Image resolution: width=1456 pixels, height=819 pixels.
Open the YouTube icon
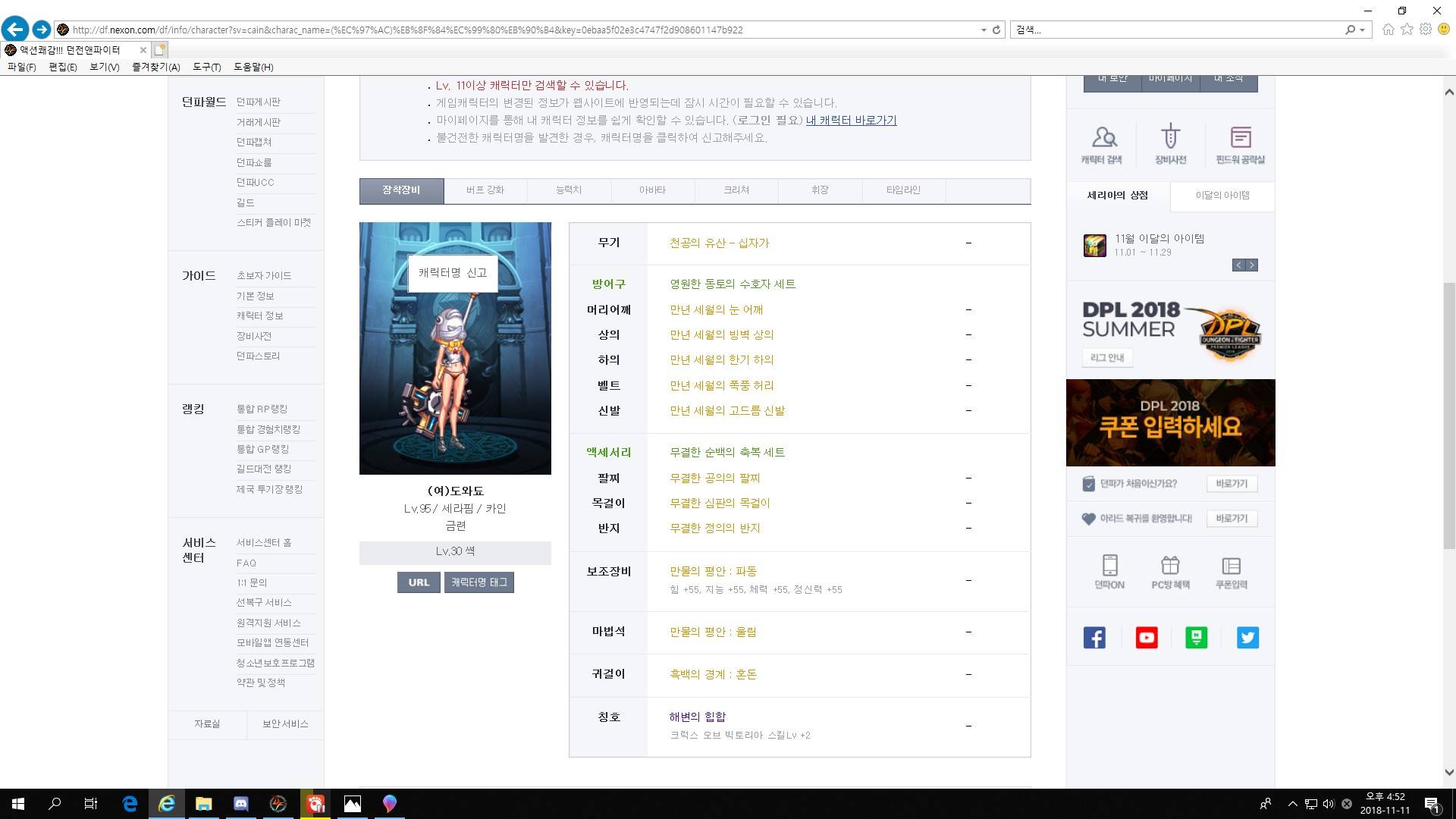[1146, 638]
